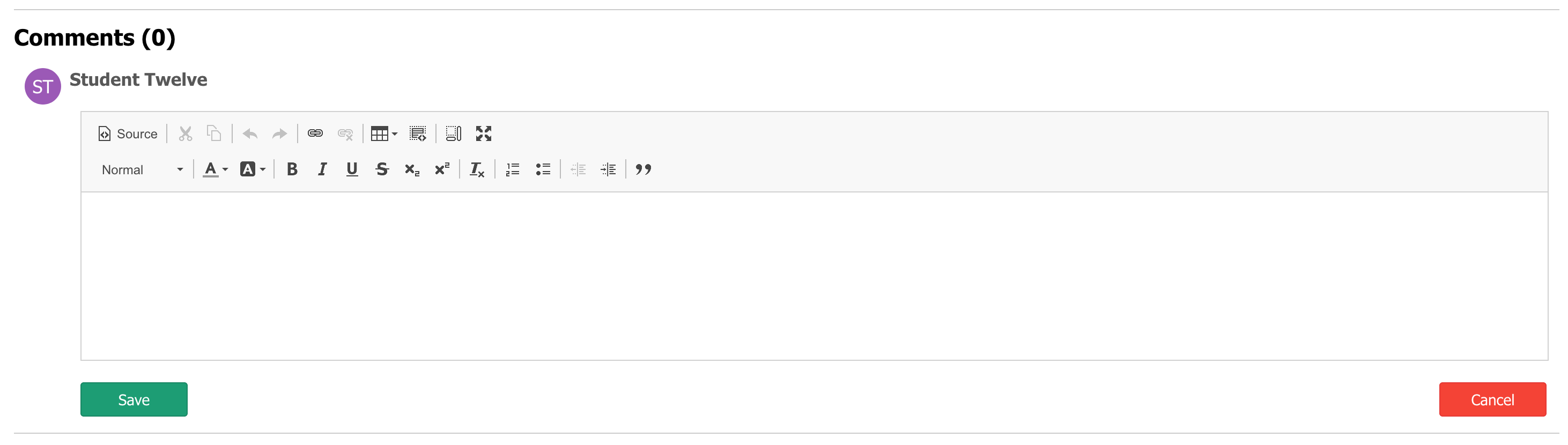Click the Remove Format icon
The height and width of the screenshot is (445, 1568).
(x=477, y=169)
